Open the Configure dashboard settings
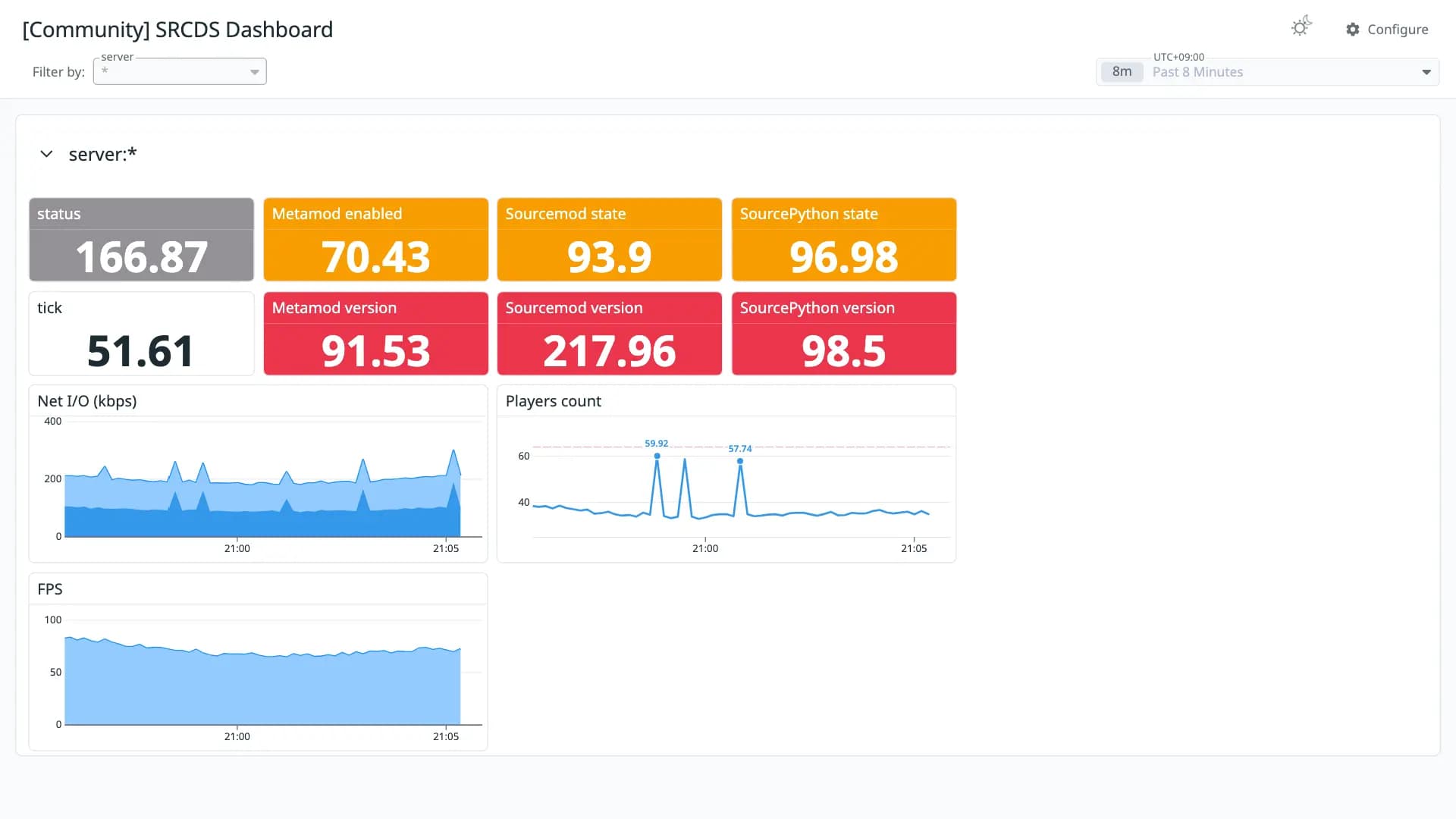 click(1387, 30)
